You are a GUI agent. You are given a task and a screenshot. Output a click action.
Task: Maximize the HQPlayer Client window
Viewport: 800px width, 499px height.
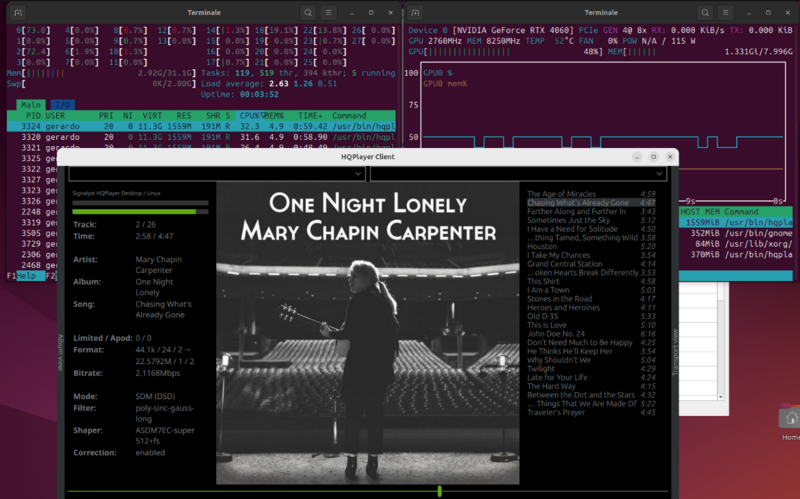653,157
